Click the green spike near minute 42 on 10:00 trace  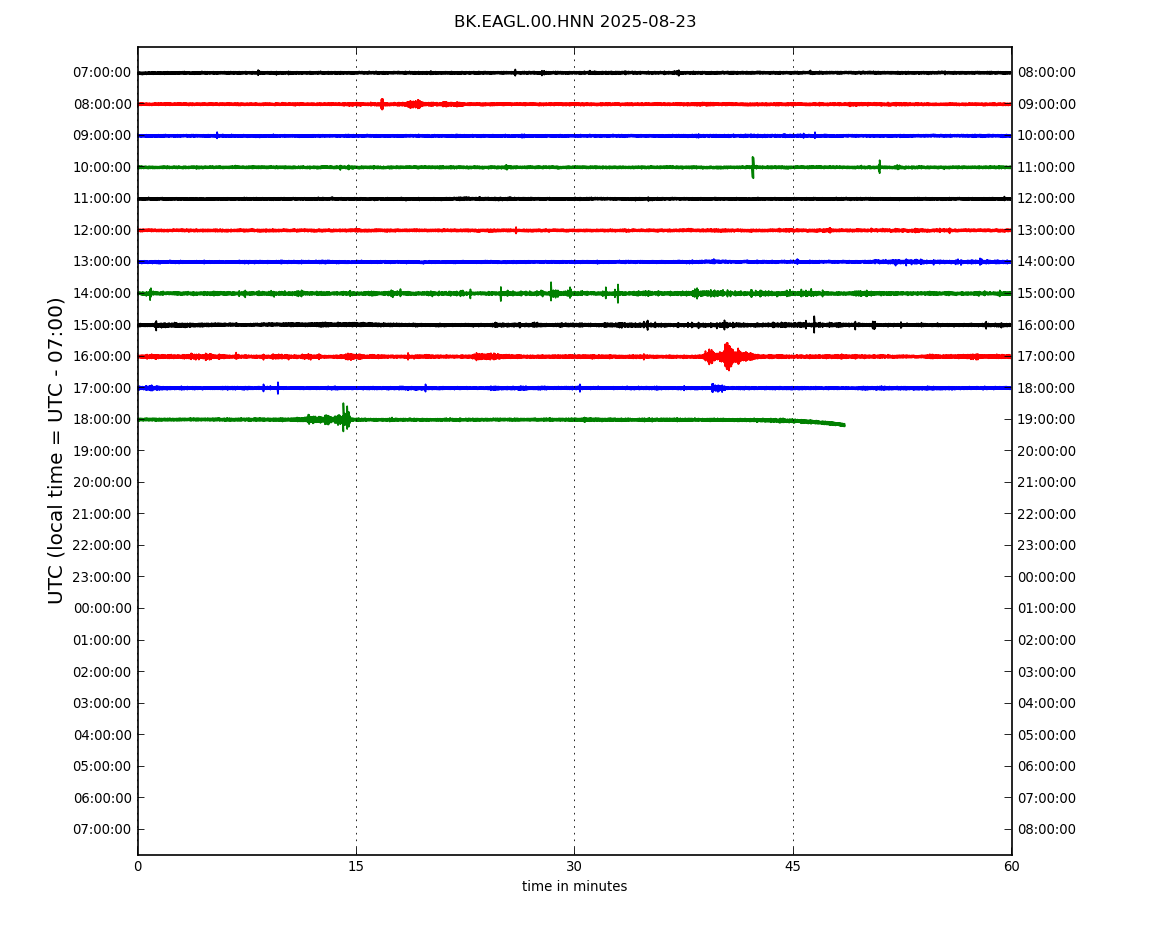752,167
